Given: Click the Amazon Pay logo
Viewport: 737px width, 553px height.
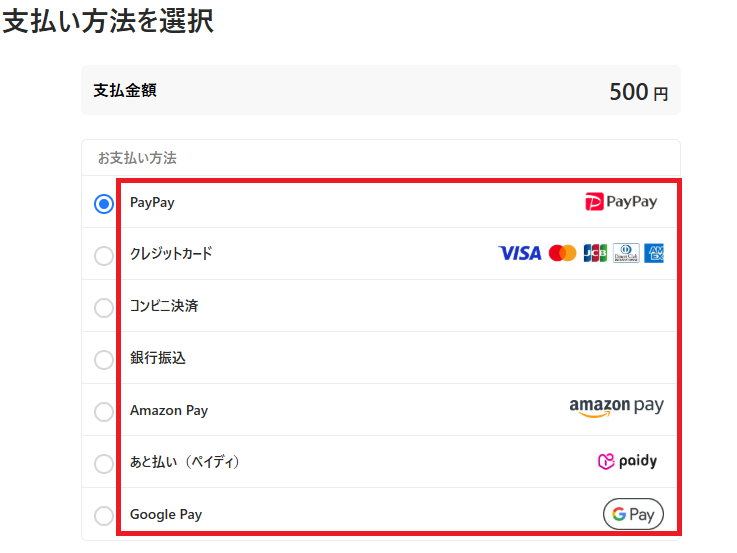Looking at the screenshot, I should (616, 407).
